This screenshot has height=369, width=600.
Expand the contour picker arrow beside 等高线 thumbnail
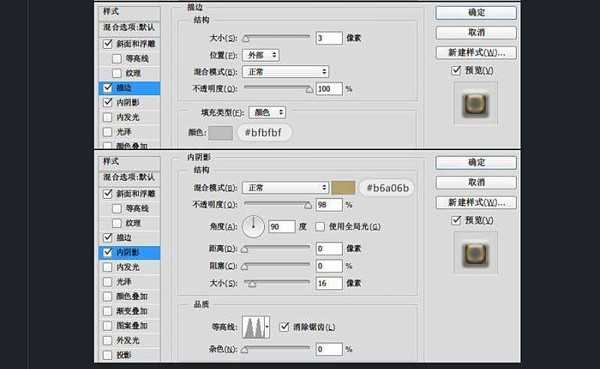click(267, 327)
